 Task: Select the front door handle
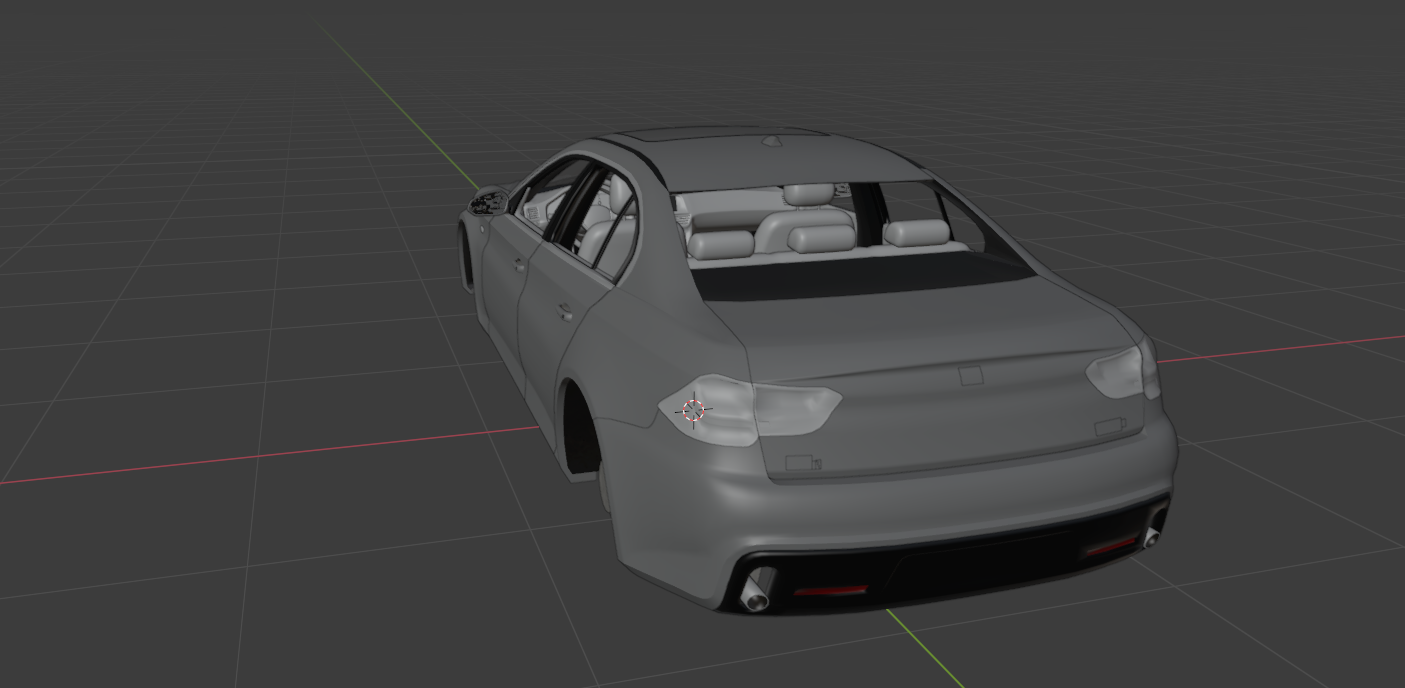(x=519, y=265)
